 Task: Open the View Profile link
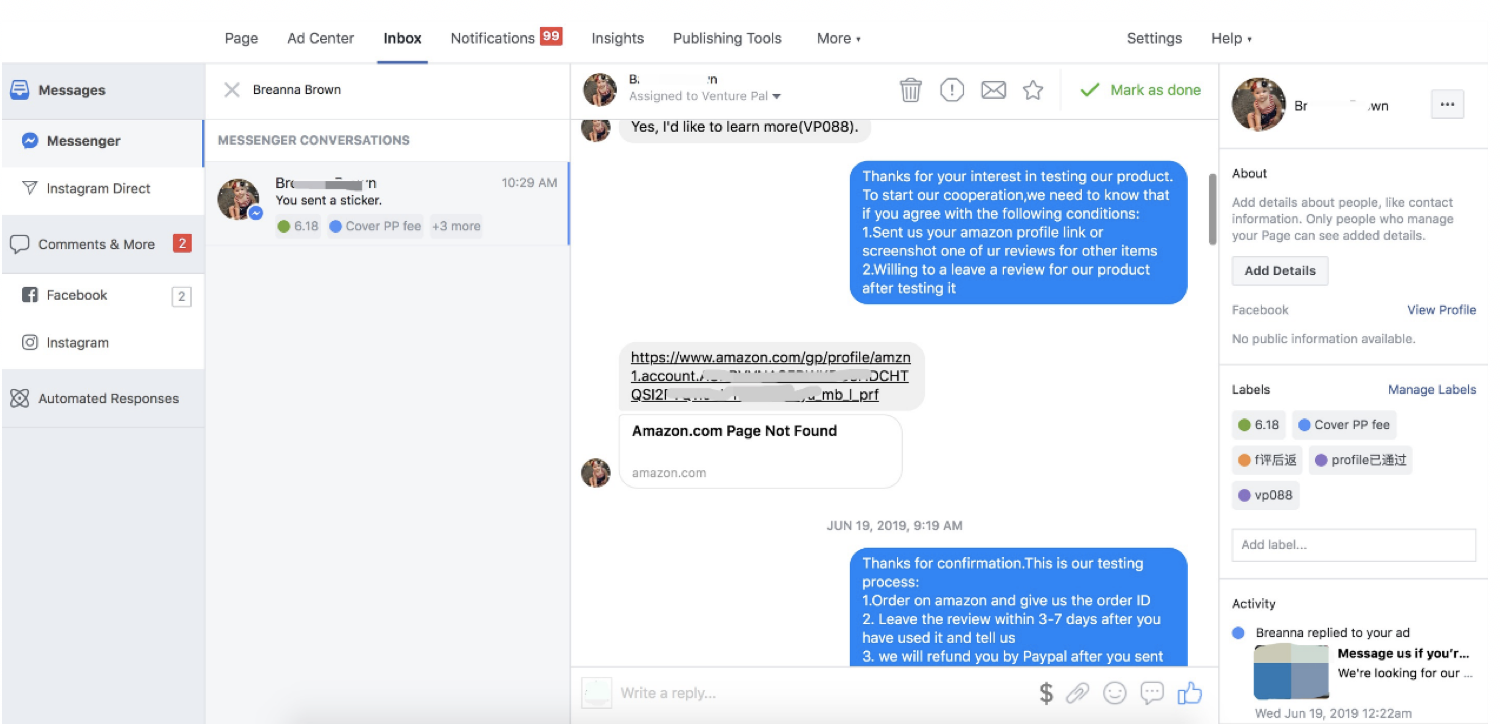pos(1441,310)
